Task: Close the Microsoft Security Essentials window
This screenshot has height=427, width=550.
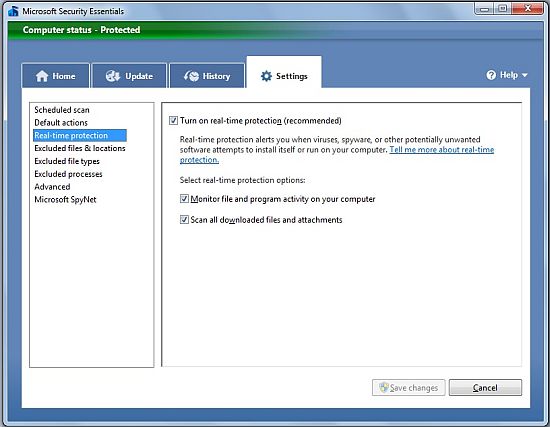Action: click(x=528, y=8)
